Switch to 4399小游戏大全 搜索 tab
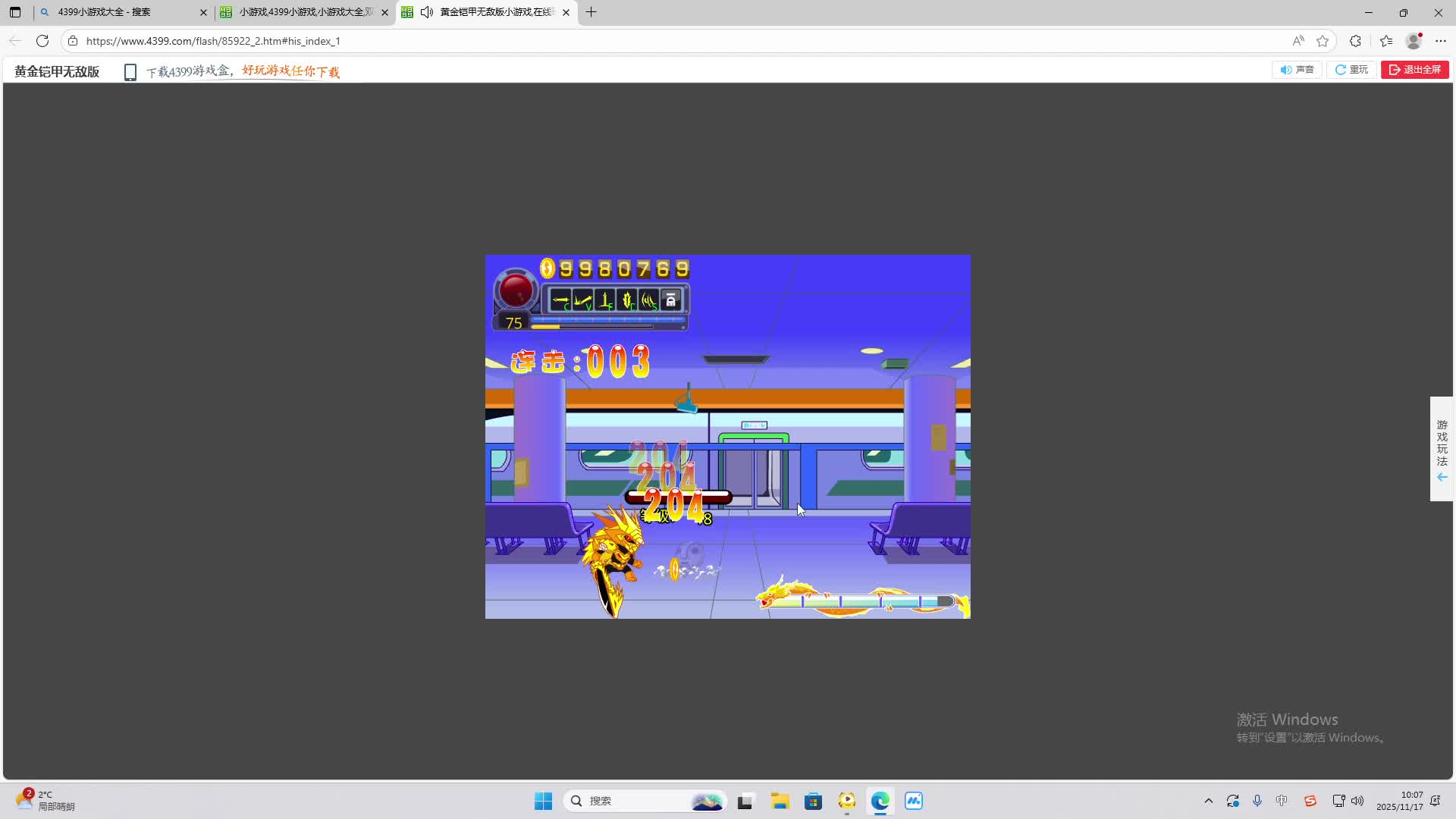Screen dimensions: 1456x819 [104, 12]
